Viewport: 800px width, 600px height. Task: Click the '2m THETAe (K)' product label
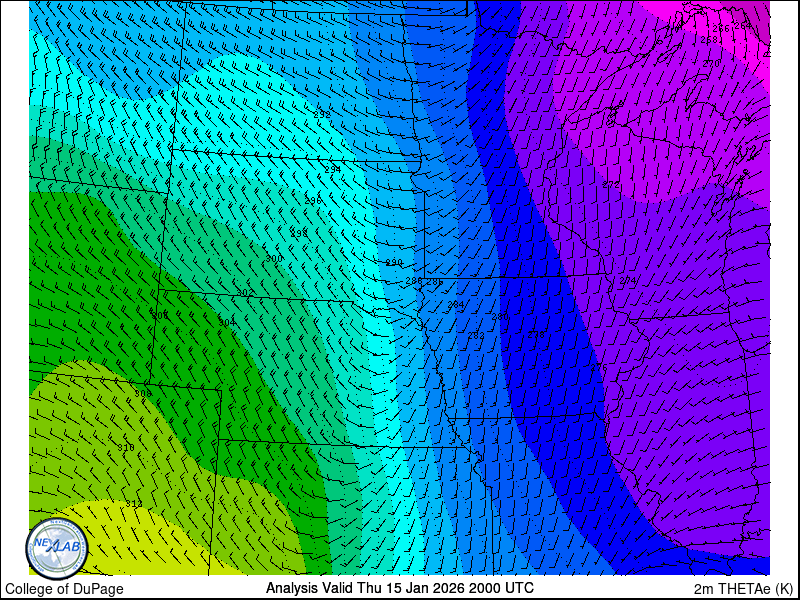click(x=743, y=588)
